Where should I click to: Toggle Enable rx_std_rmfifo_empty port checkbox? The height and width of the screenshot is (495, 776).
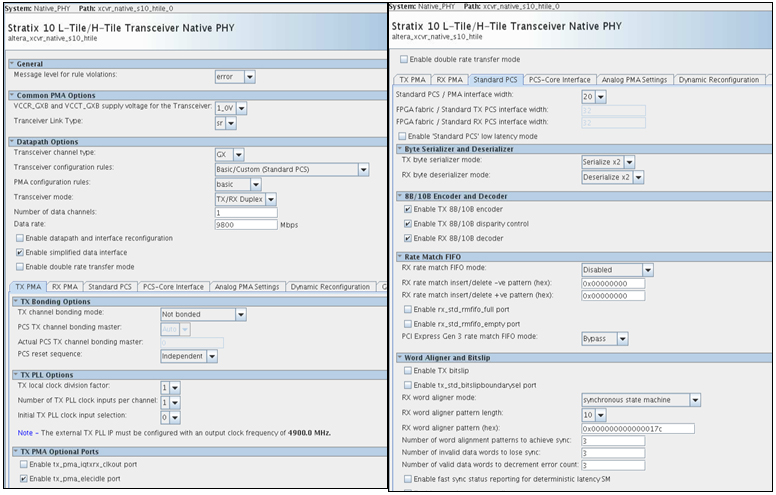[408, 324]
